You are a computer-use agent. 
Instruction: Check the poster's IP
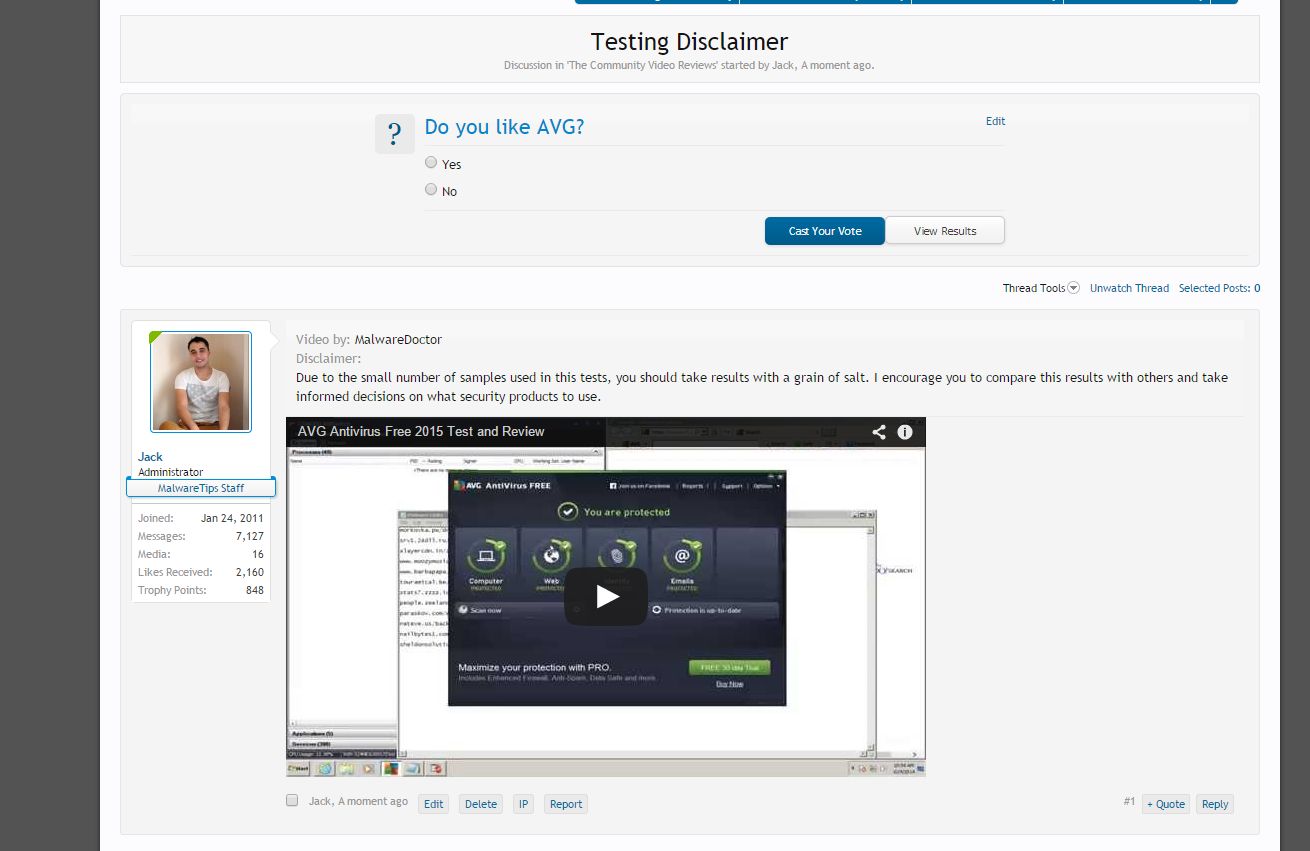523,804
